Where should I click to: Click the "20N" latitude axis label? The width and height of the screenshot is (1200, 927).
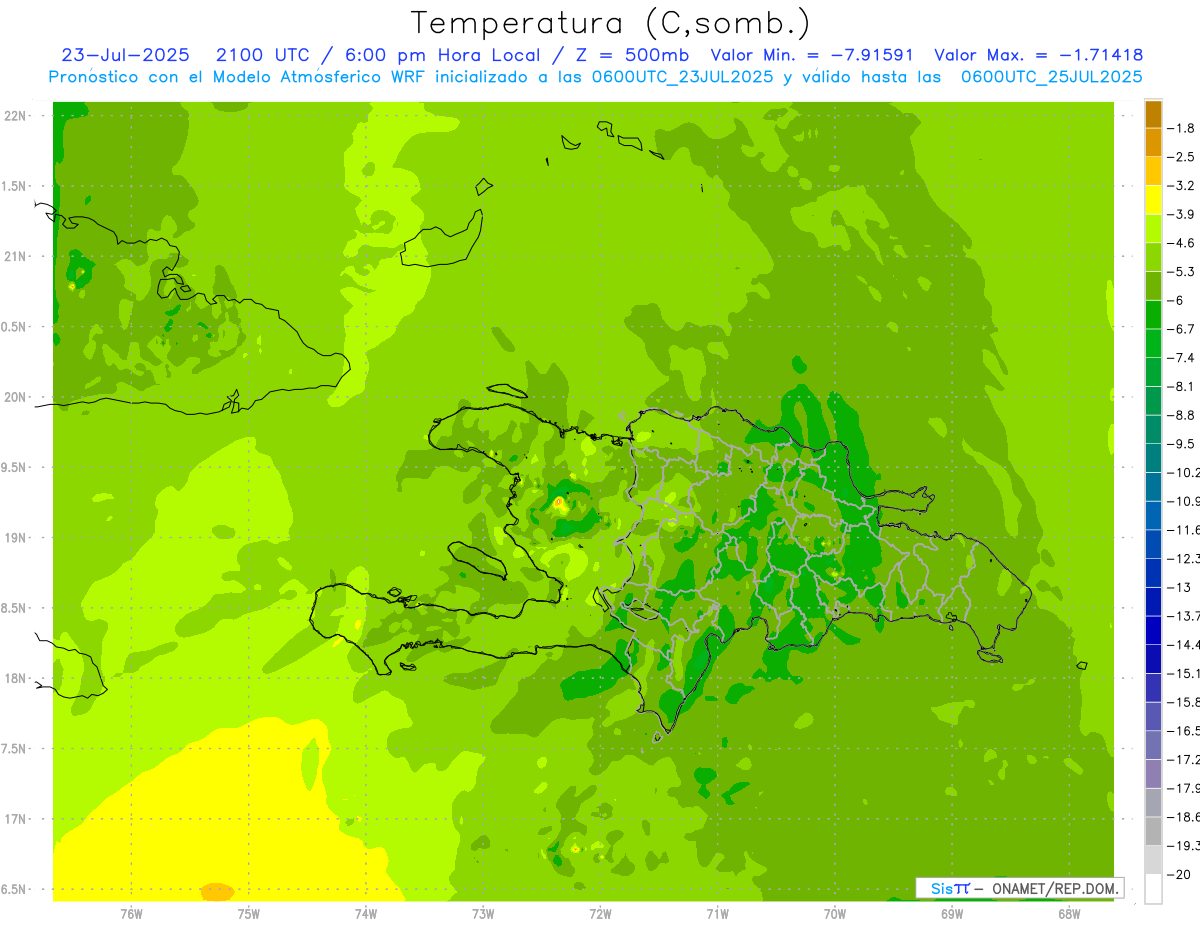pyautogui.click(x=16, y=397)
